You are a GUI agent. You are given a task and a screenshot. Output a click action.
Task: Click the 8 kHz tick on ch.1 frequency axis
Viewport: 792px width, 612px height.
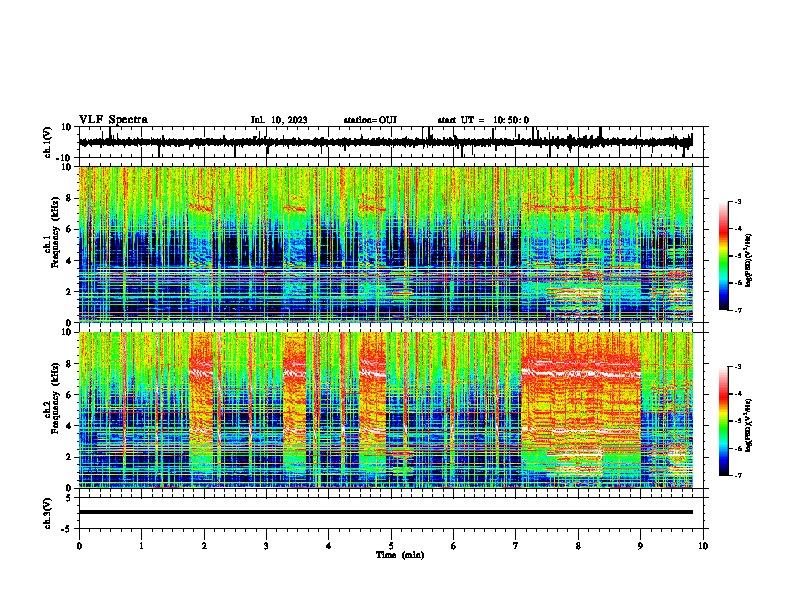point(70,198)
